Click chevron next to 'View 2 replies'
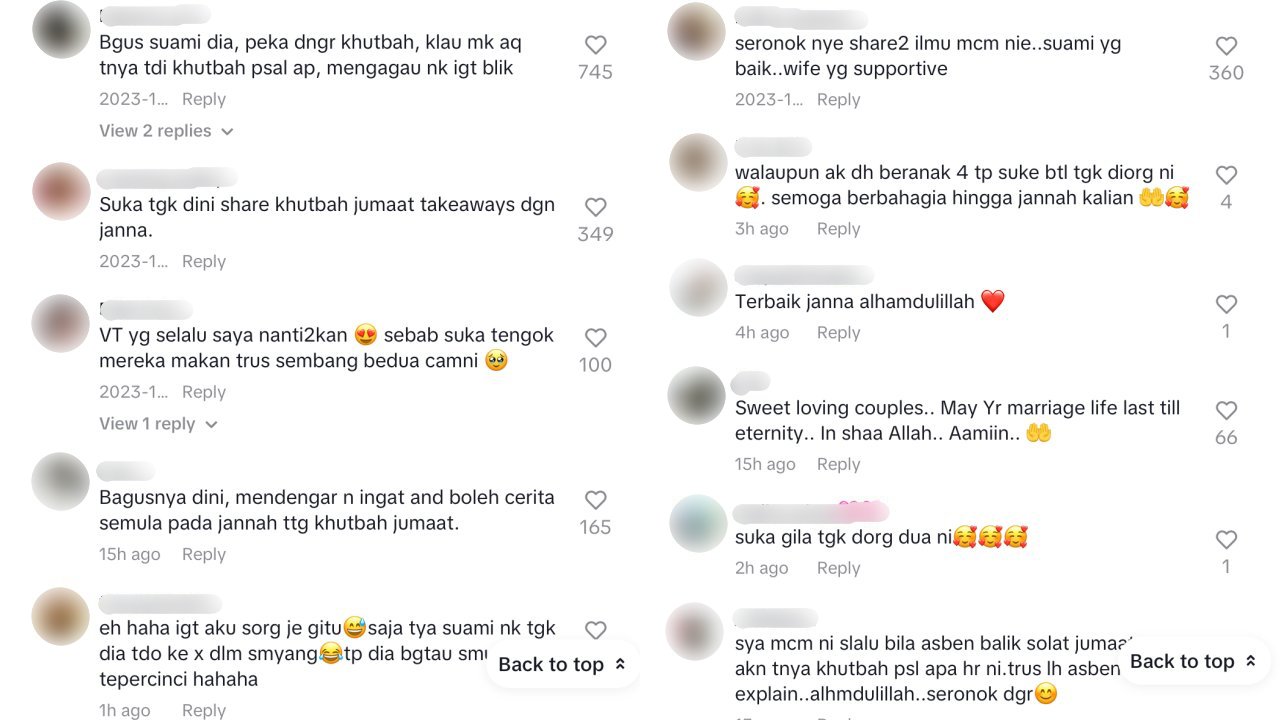 [227, 132]
